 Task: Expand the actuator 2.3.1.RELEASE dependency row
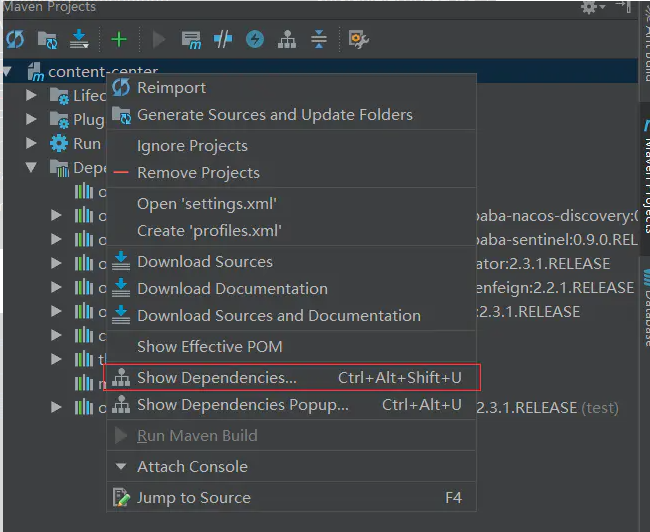point(56,263)
